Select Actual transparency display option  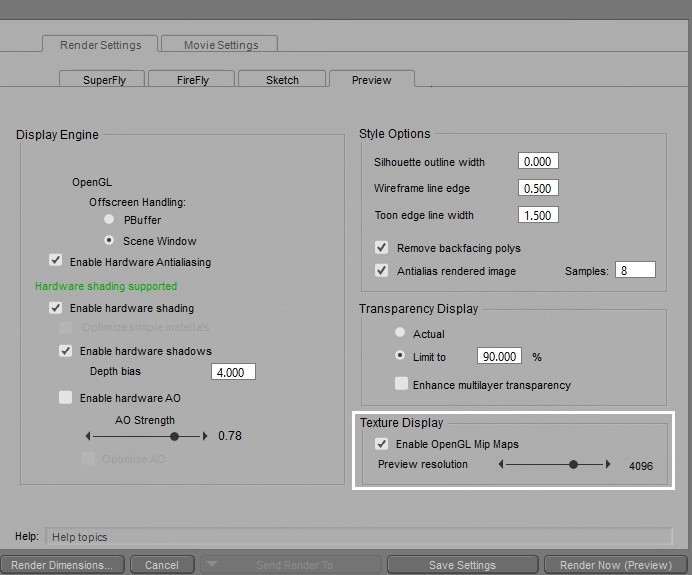click(400, 334)
